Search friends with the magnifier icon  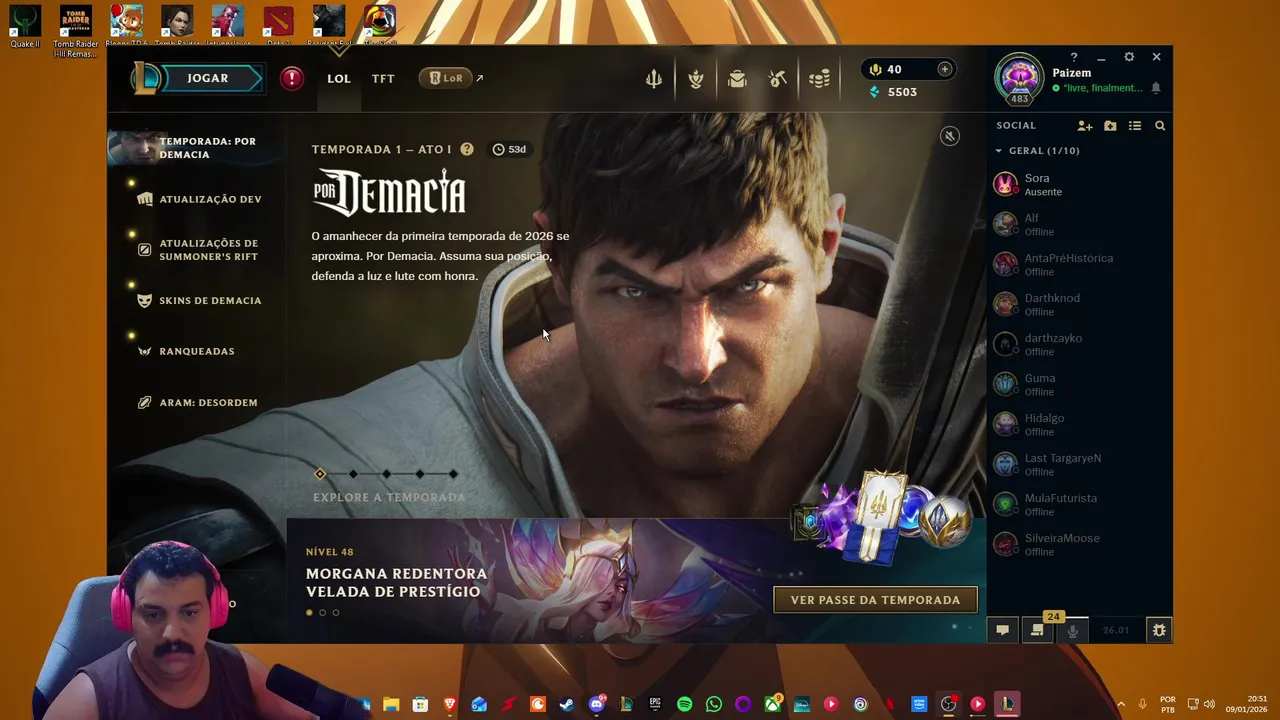click(x=1160, y=126)
